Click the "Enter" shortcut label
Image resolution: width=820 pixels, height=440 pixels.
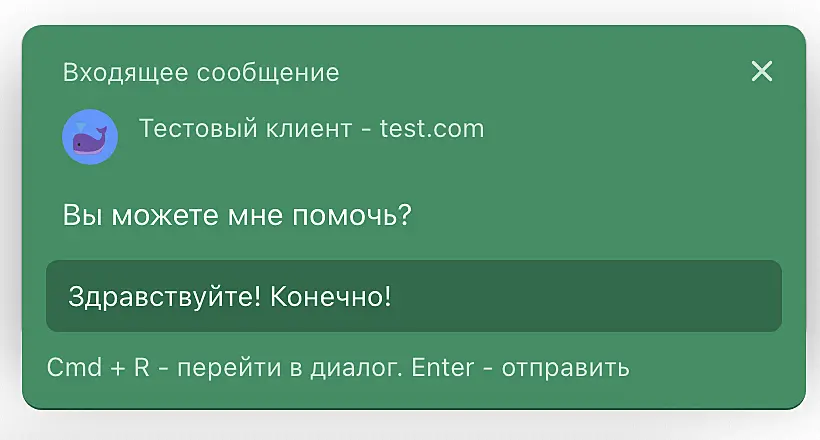[x=441, y=368]
